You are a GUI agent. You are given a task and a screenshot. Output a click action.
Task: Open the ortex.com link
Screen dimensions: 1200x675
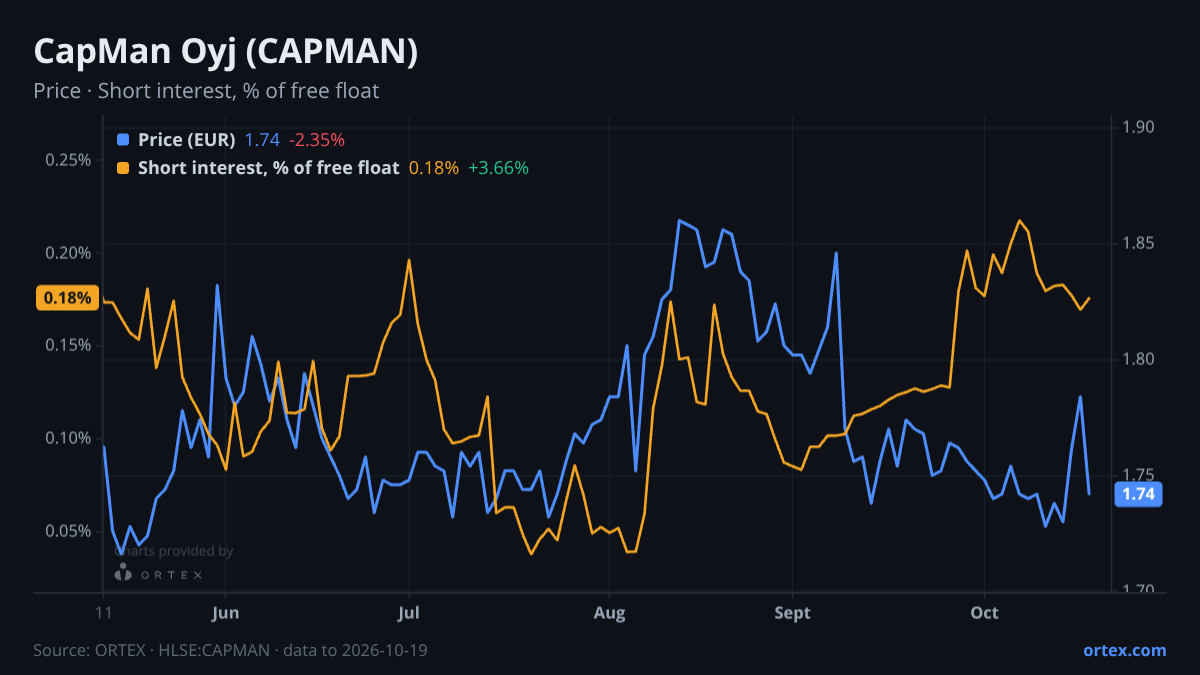coord(1125,650)
